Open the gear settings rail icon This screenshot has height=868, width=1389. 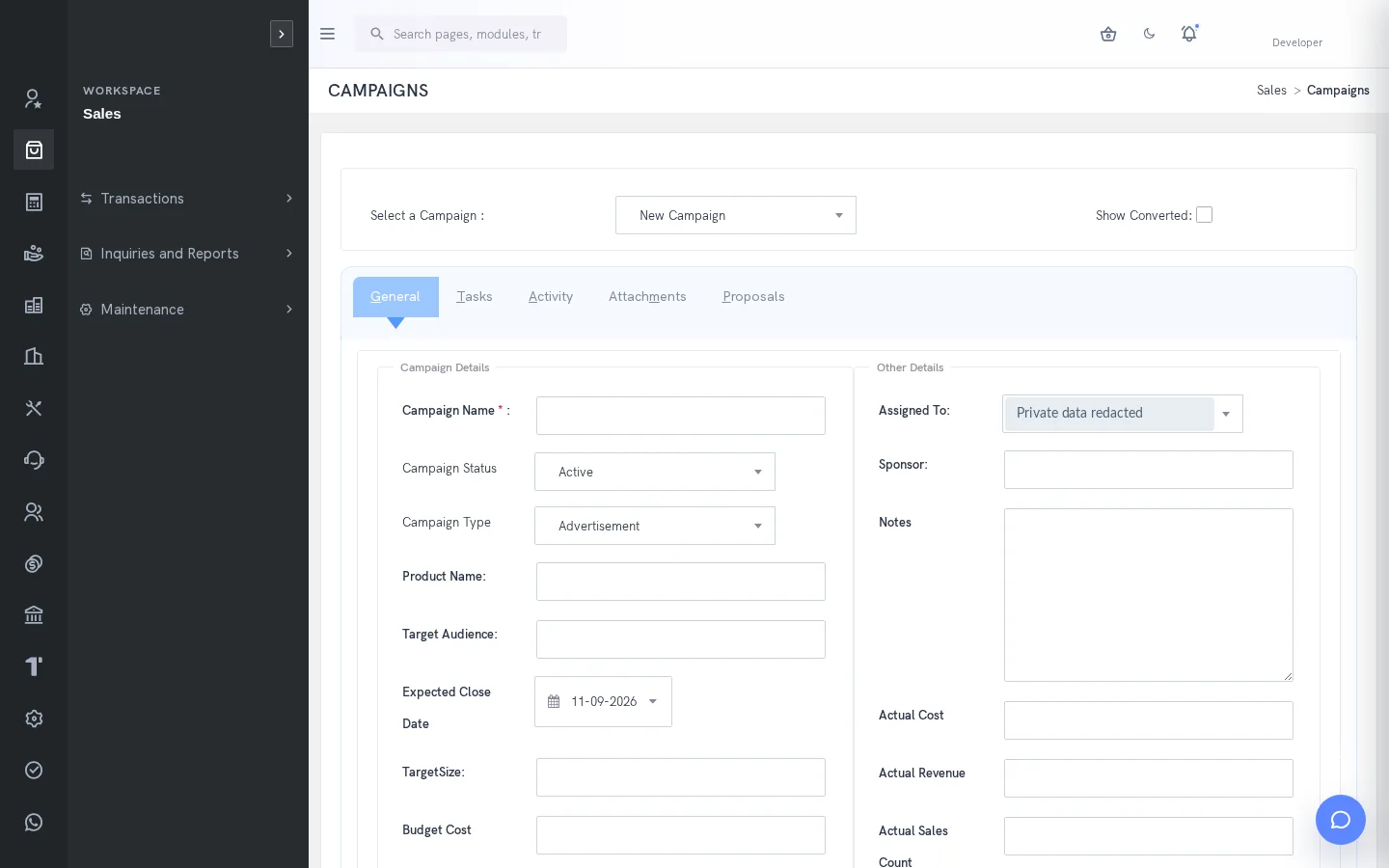34,719
